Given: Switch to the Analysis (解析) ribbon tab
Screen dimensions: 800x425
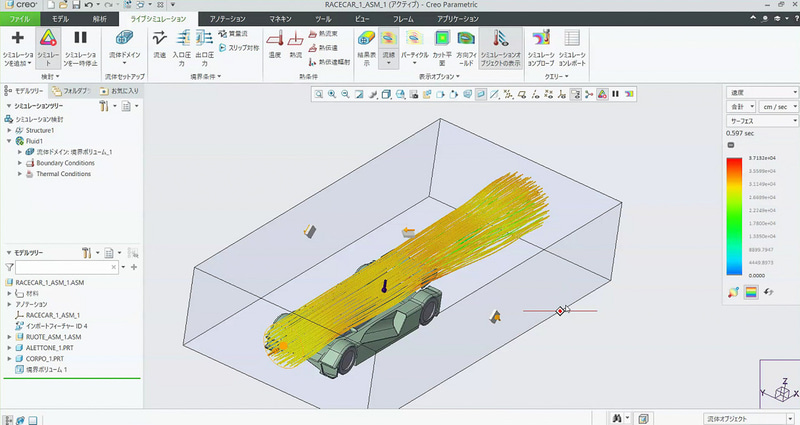Looking at the screenshot, I should 99,19.
